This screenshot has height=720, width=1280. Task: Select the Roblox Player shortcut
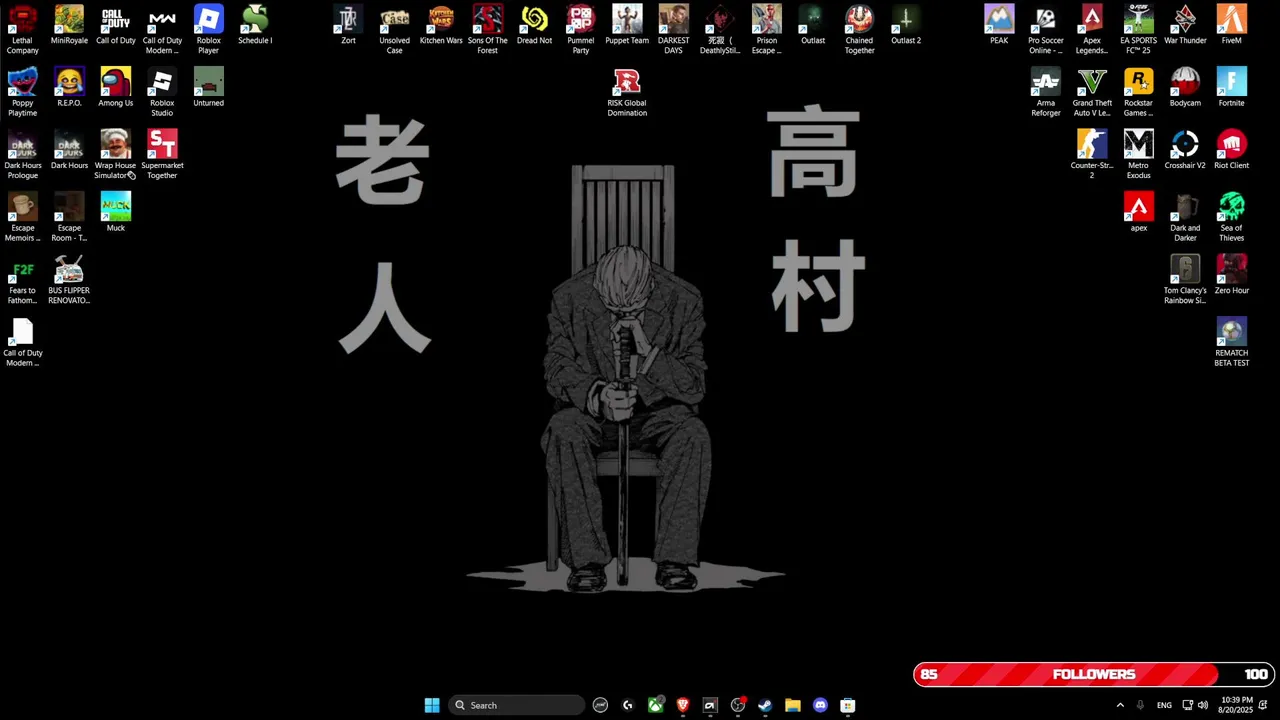pos(208,29)
